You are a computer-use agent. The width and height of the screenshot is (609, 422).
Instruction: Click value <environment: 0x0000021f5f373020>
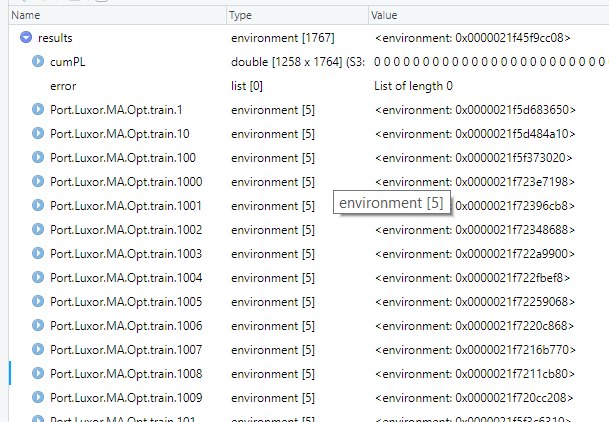coord(473,158)
